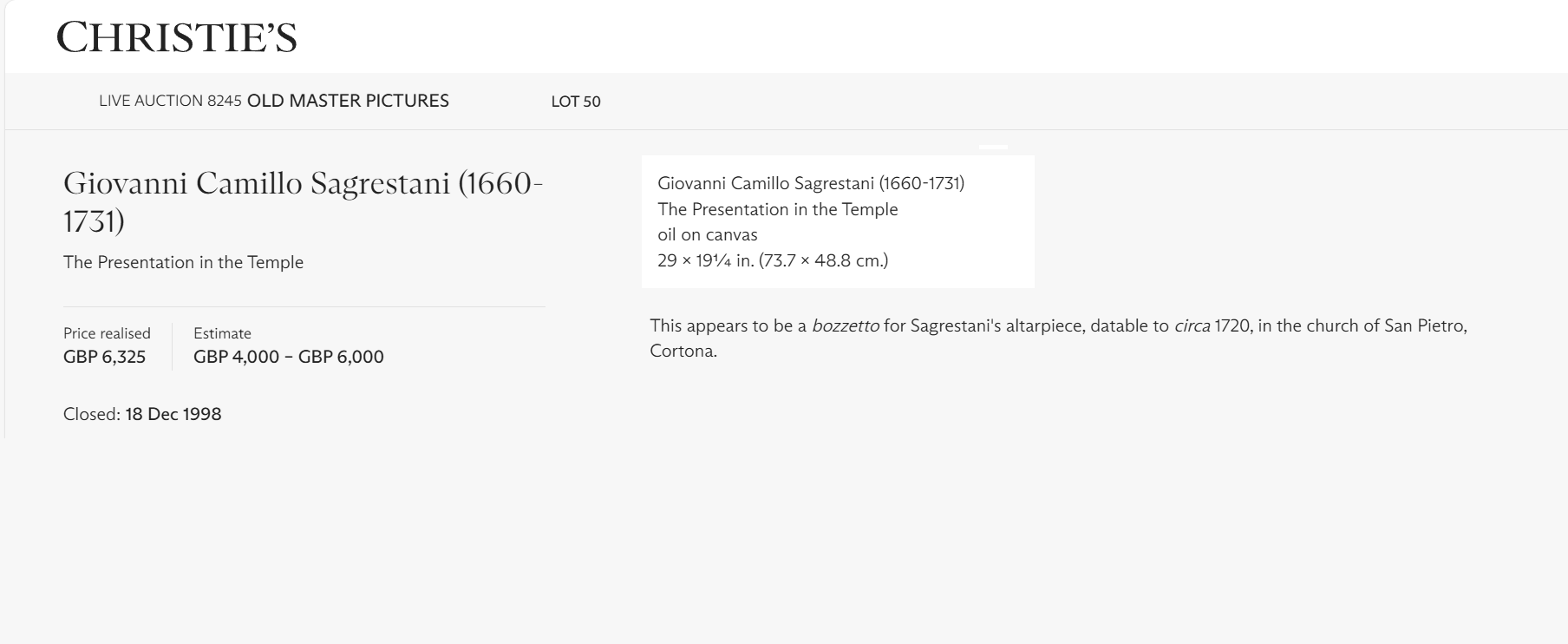Click the Giovanni Camillo Sagrestani heading
Viewport: 1568px width, 644px height.
[303, 201]
